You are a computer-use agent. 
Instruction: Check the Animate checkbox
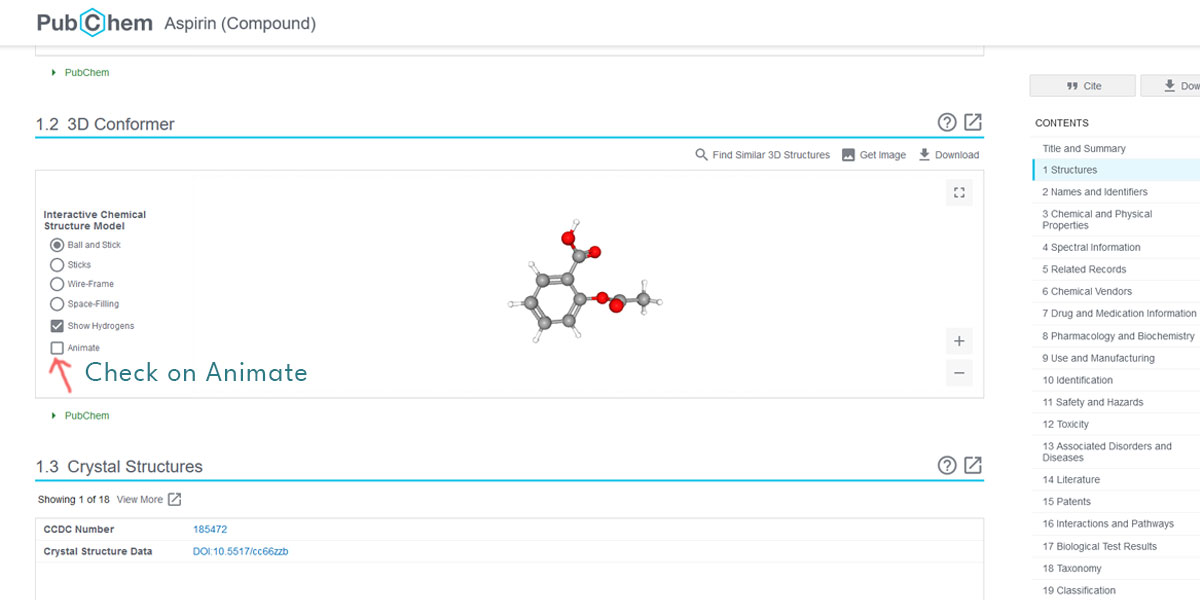click(57, 347)
